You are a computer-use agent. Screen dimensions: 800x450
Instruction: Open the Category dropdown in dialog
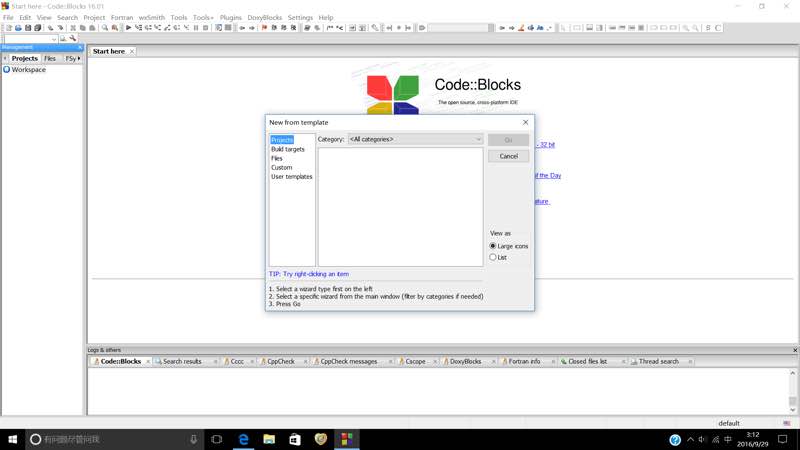tap(415, 139)
